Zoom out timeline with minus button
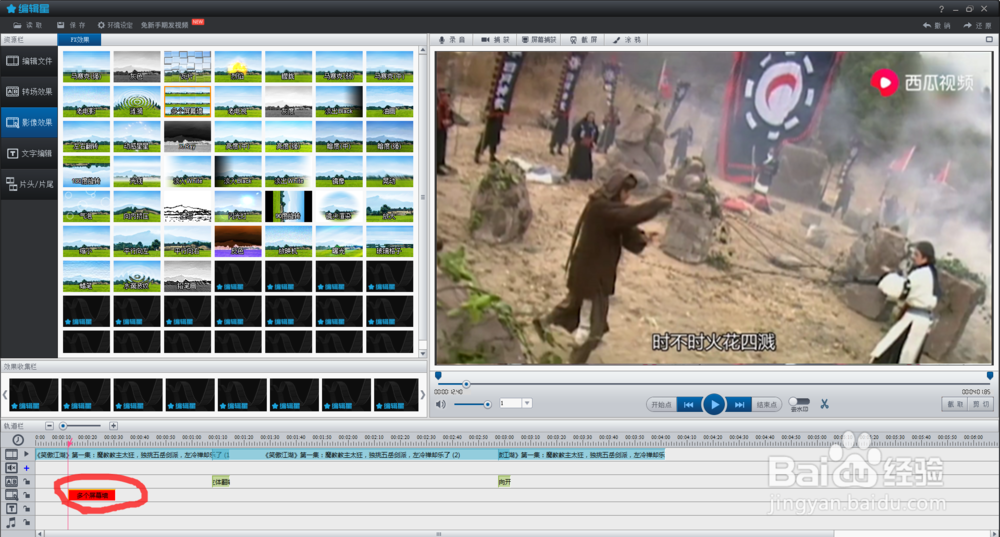 (49, 425)
